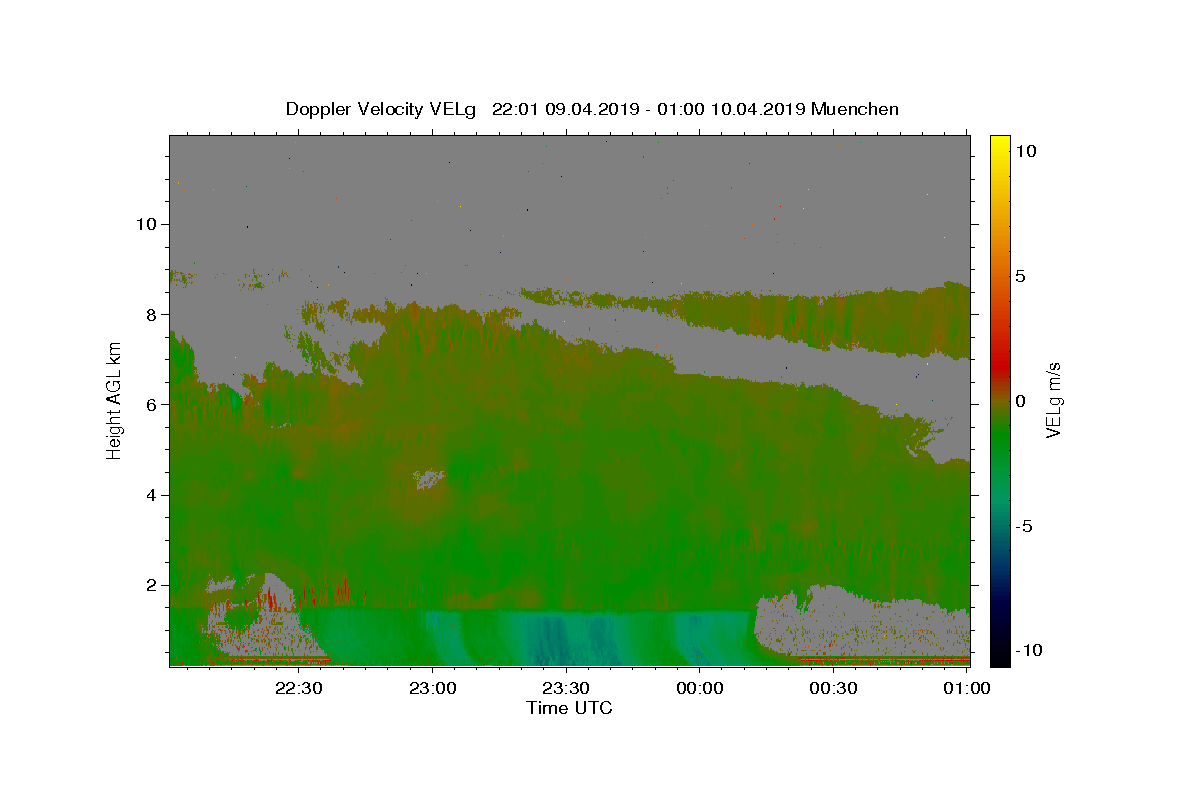Click the yellow top of the colorbar

tap(1000, 145)
